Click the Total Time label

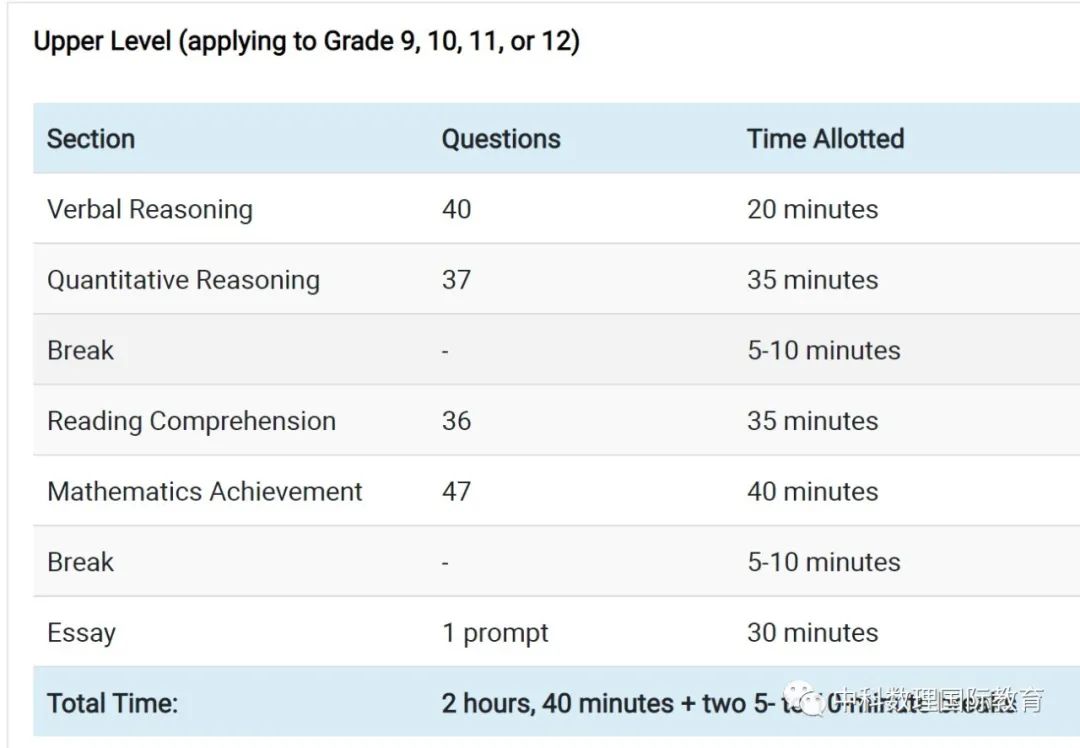(112, 703)
